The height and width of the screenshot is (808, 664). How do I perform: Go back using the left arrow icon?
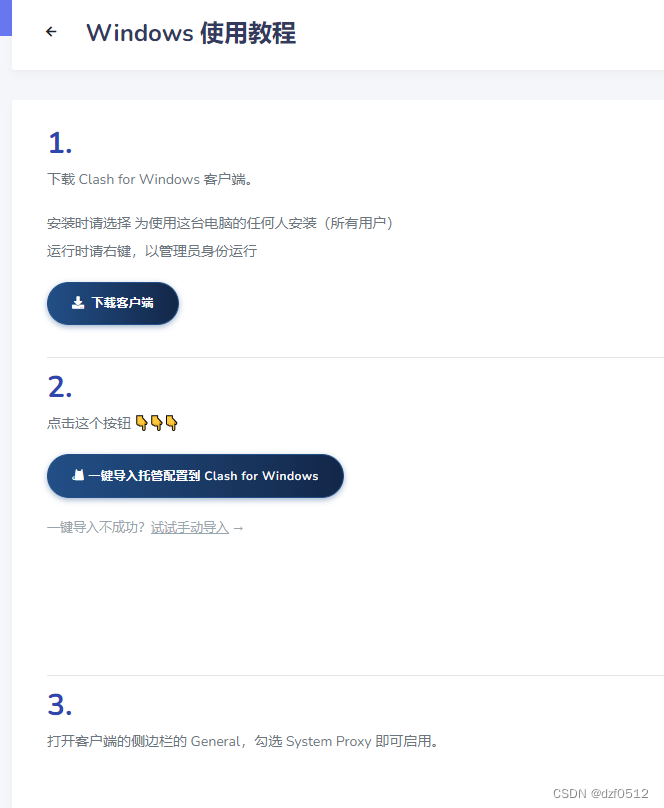(x=51, y=32)
